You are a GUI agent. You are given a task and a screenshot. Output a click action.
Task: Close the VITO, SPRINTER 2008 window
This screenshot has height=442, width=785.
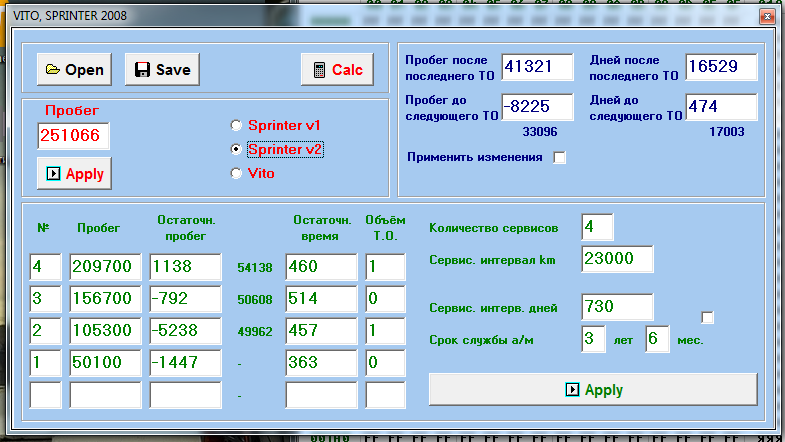pos(767,17)
